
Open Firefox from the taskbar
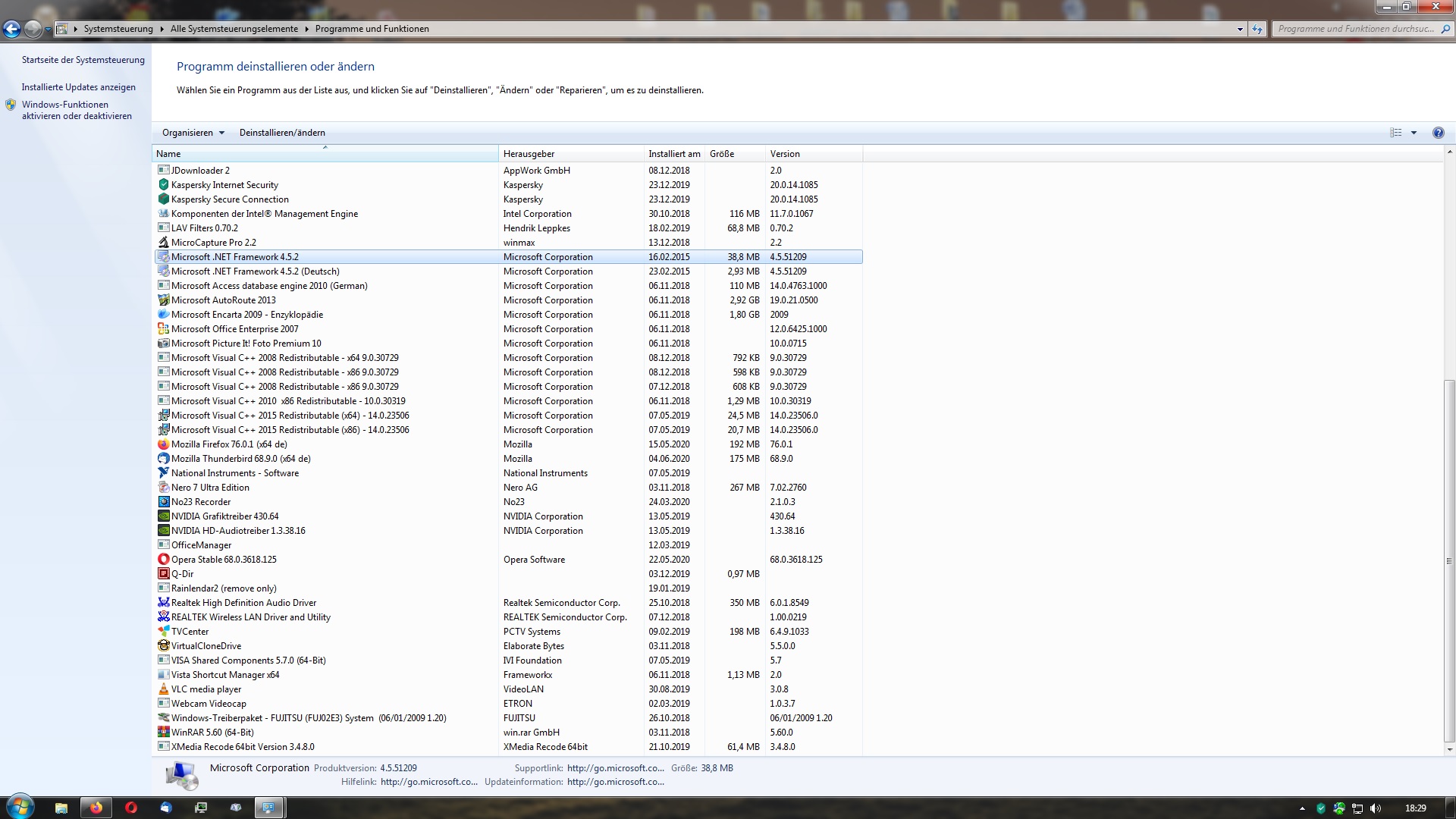(x=96, y=808)
